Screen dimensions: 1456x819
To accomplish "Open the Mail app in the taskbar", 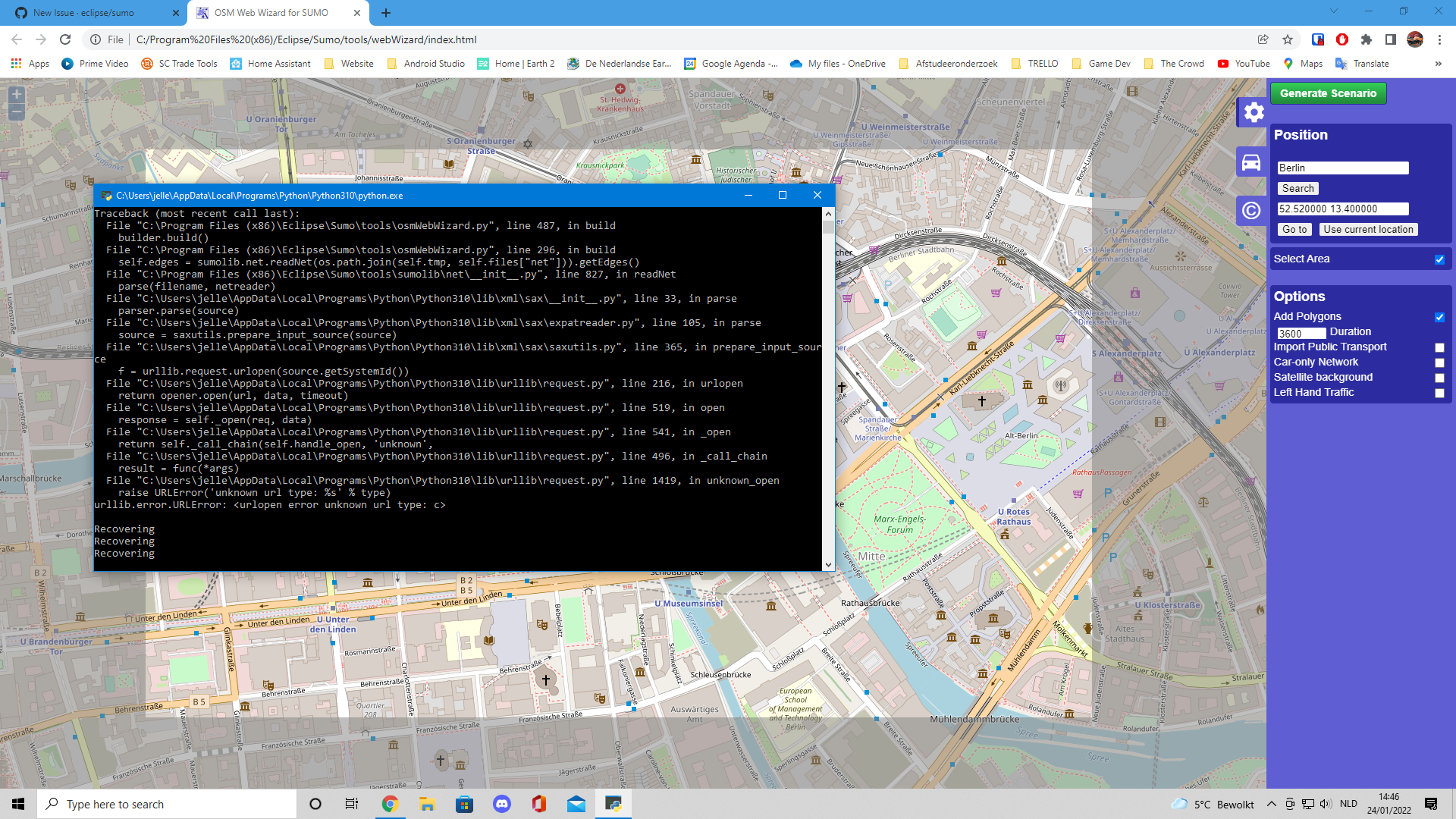I will pos(577,804).
